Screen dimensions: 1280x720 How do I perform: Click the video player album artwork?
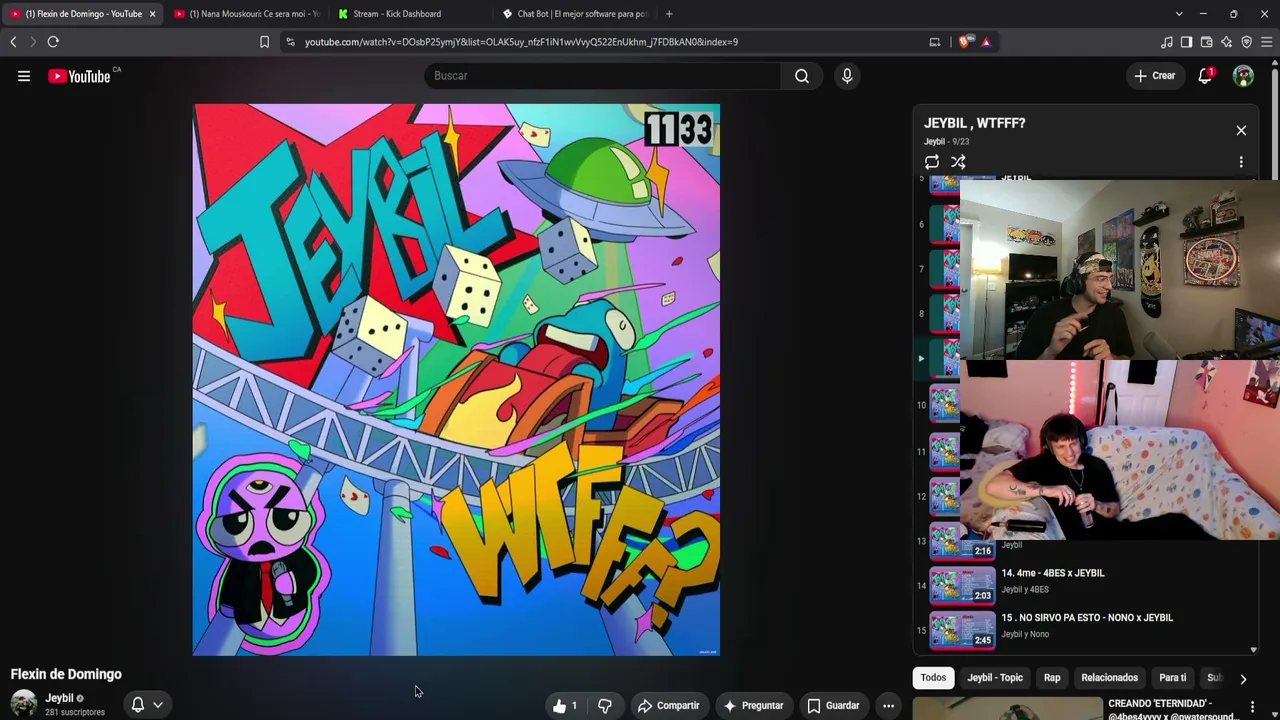point(456,380)
